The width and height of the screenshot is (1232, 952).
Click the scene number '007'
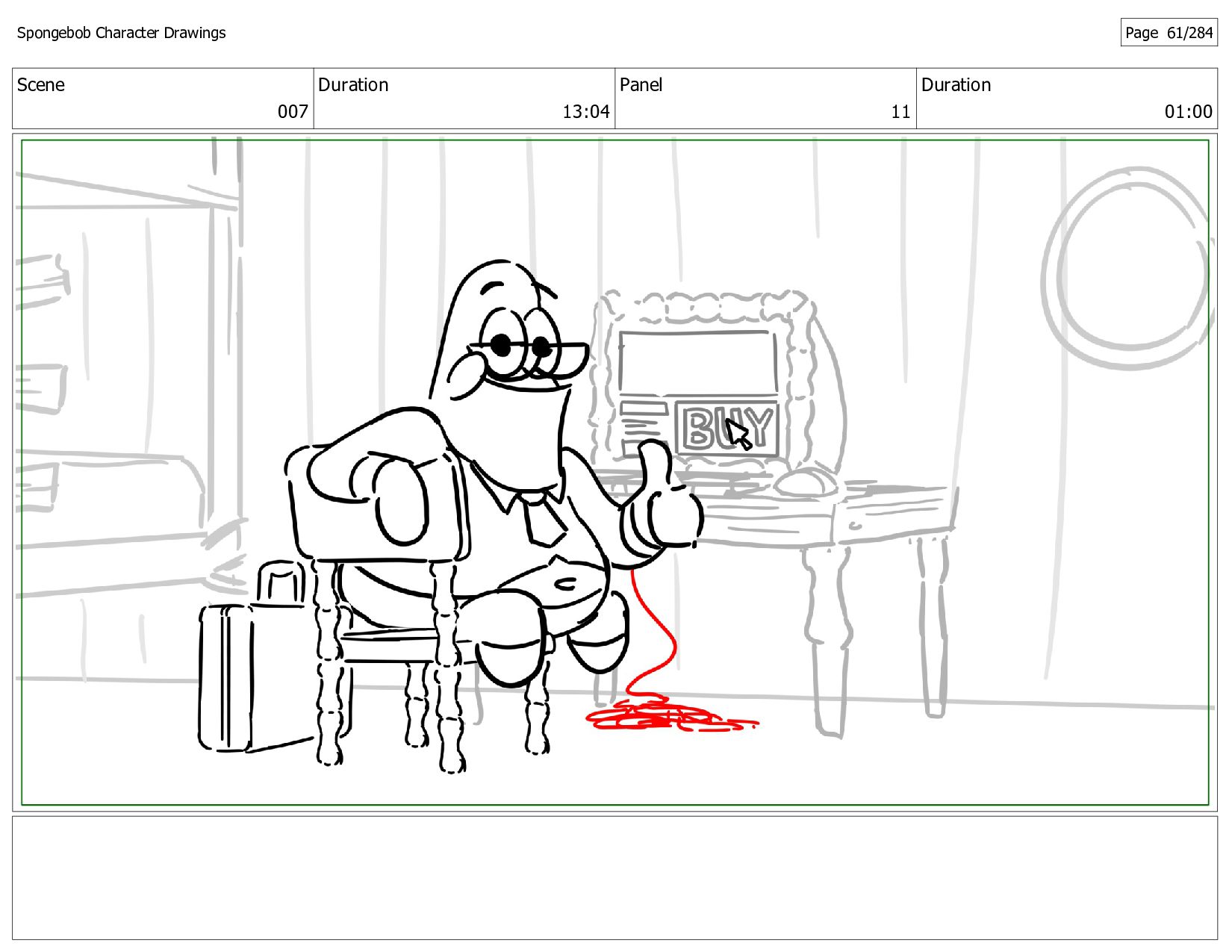293,112
